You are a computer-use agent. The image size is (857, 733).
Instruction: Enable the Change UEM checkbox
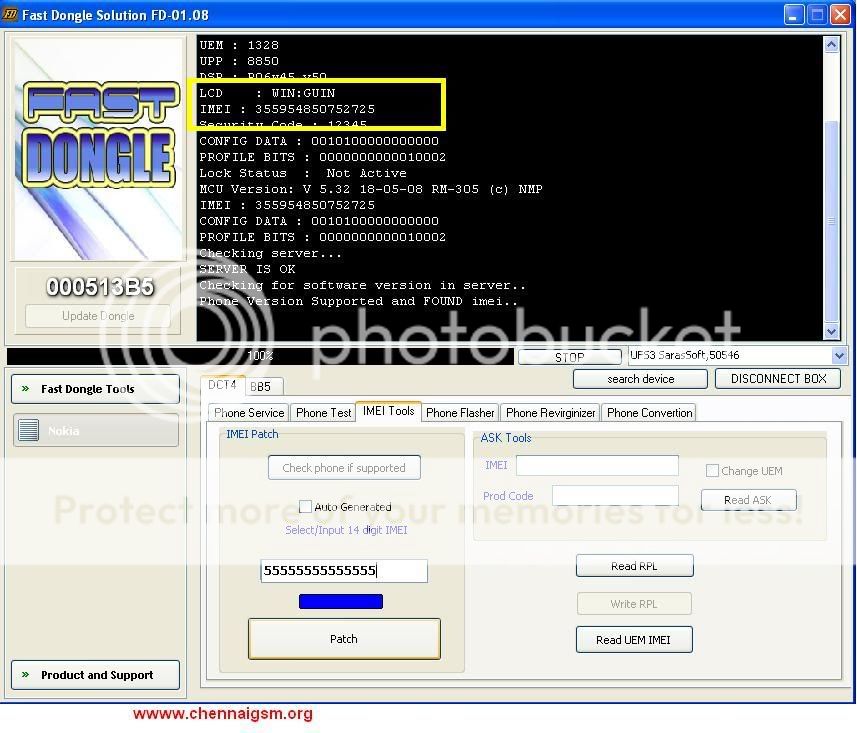712,471
